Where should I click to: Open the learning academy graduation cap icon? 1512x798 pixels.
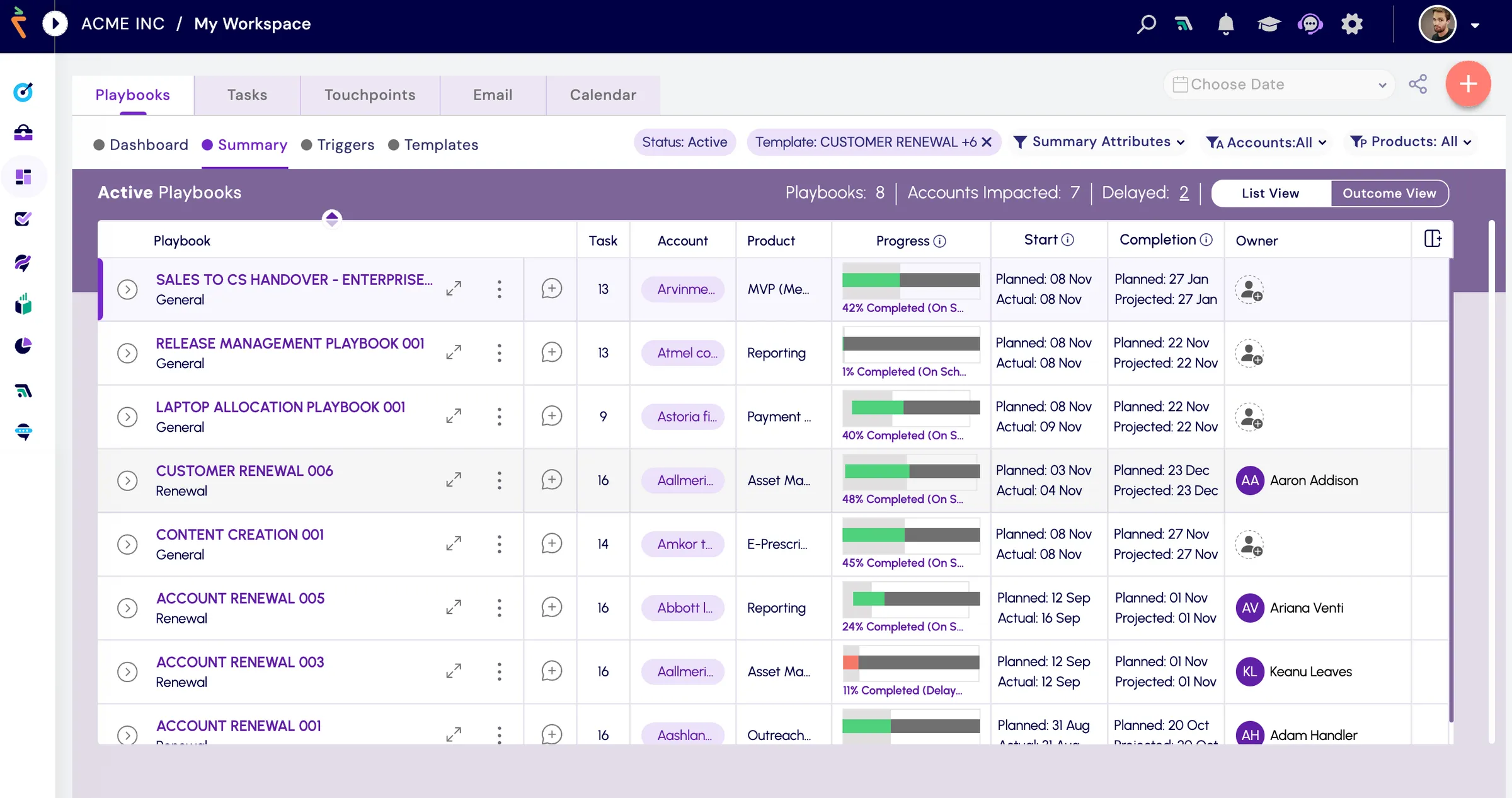tap(1268, 24)
